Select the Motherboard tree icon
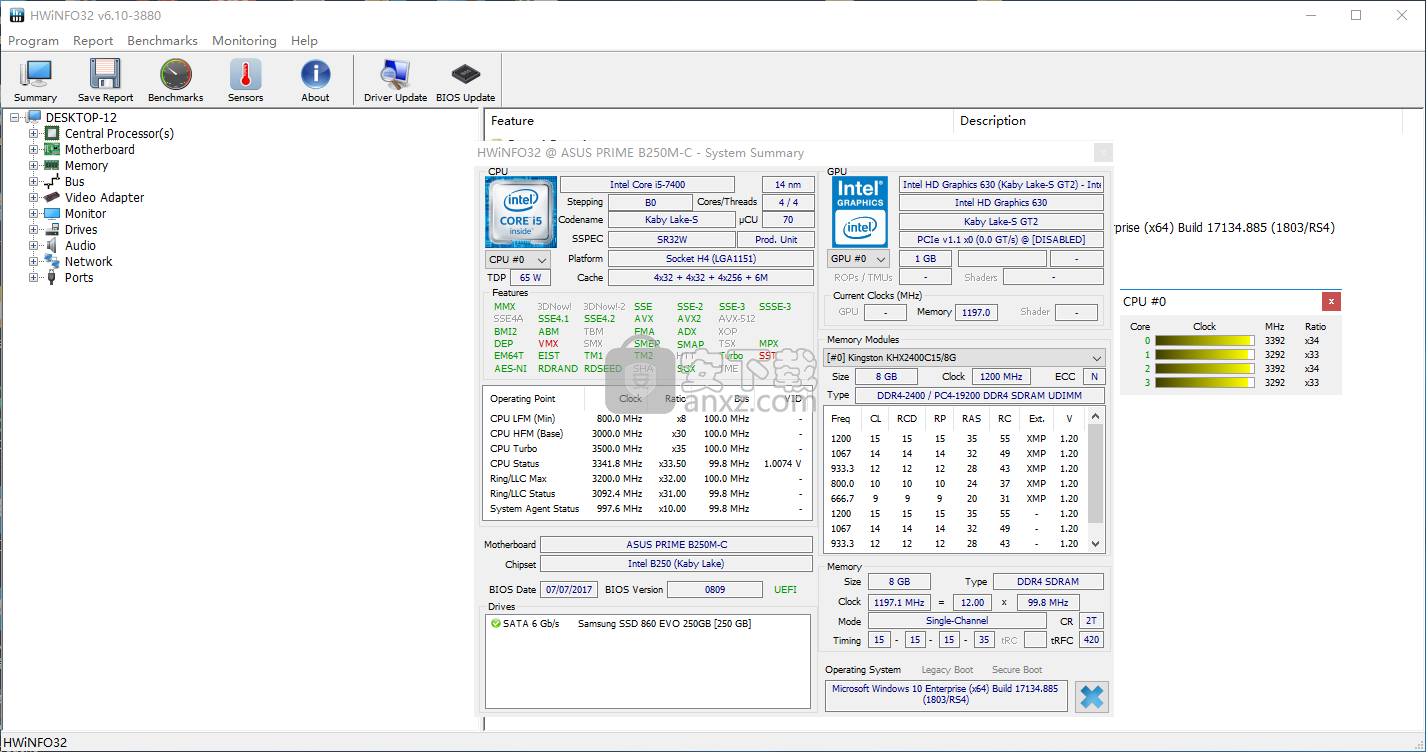This screenshot has width=1426, height=752. tap(52, 149)
